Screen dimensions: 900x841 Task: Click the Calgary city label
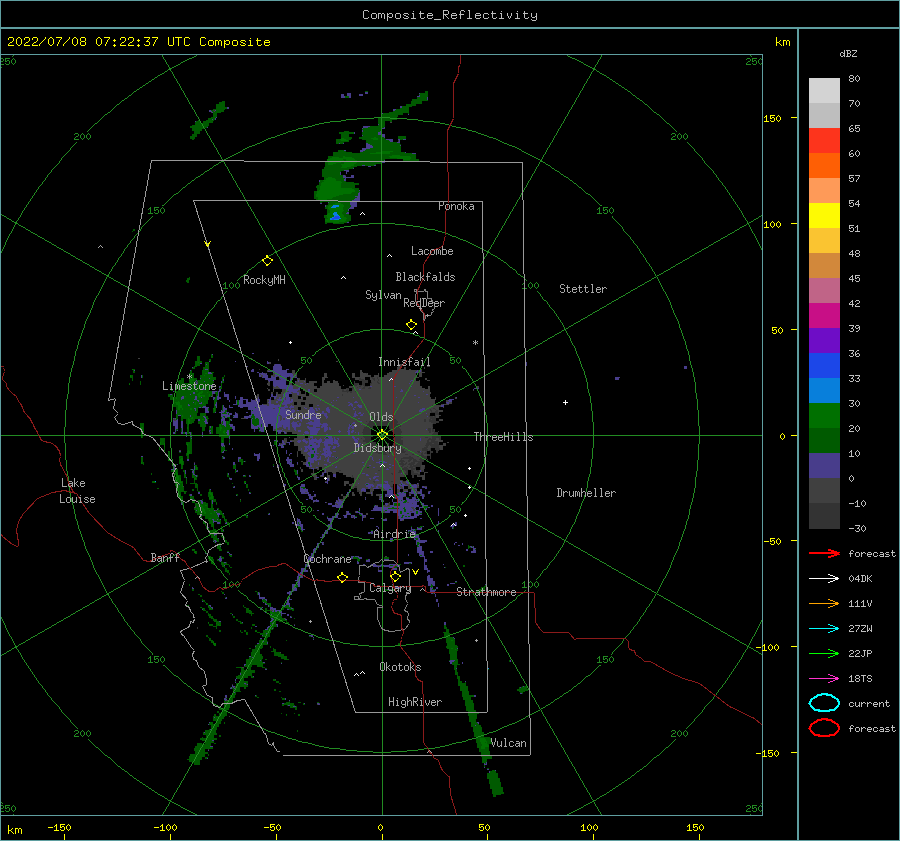[390, 588]
